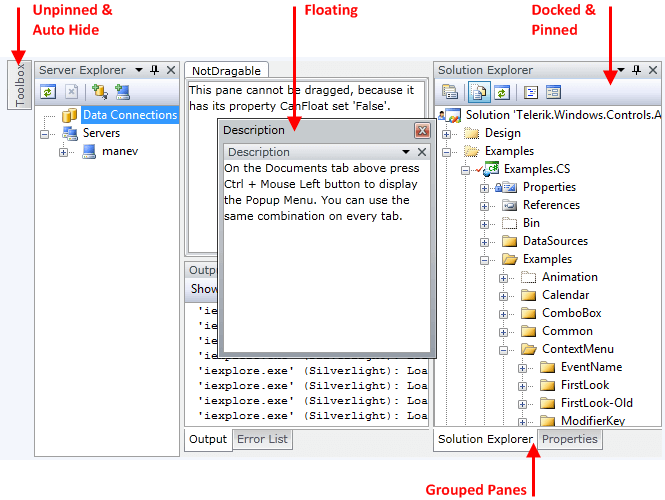Select Data Connections node
The image size is (665, 500).
tap(130, 115)
